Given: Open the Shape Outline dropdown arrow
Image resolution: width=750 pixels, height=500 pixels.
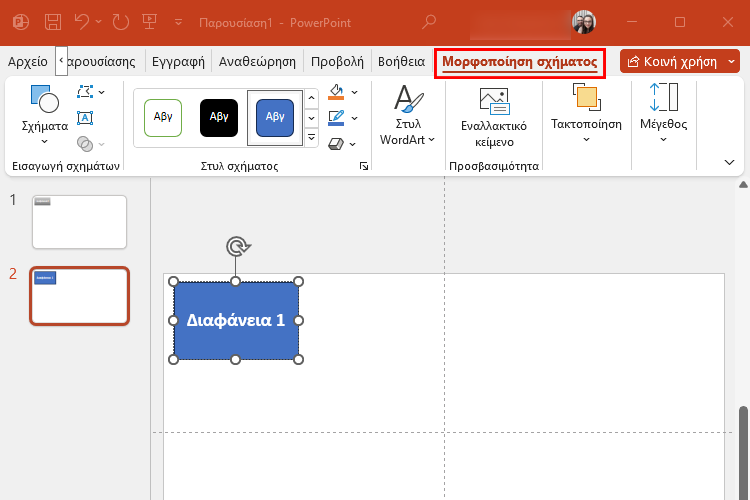Looking at the screenshot, I should point(354,118).
